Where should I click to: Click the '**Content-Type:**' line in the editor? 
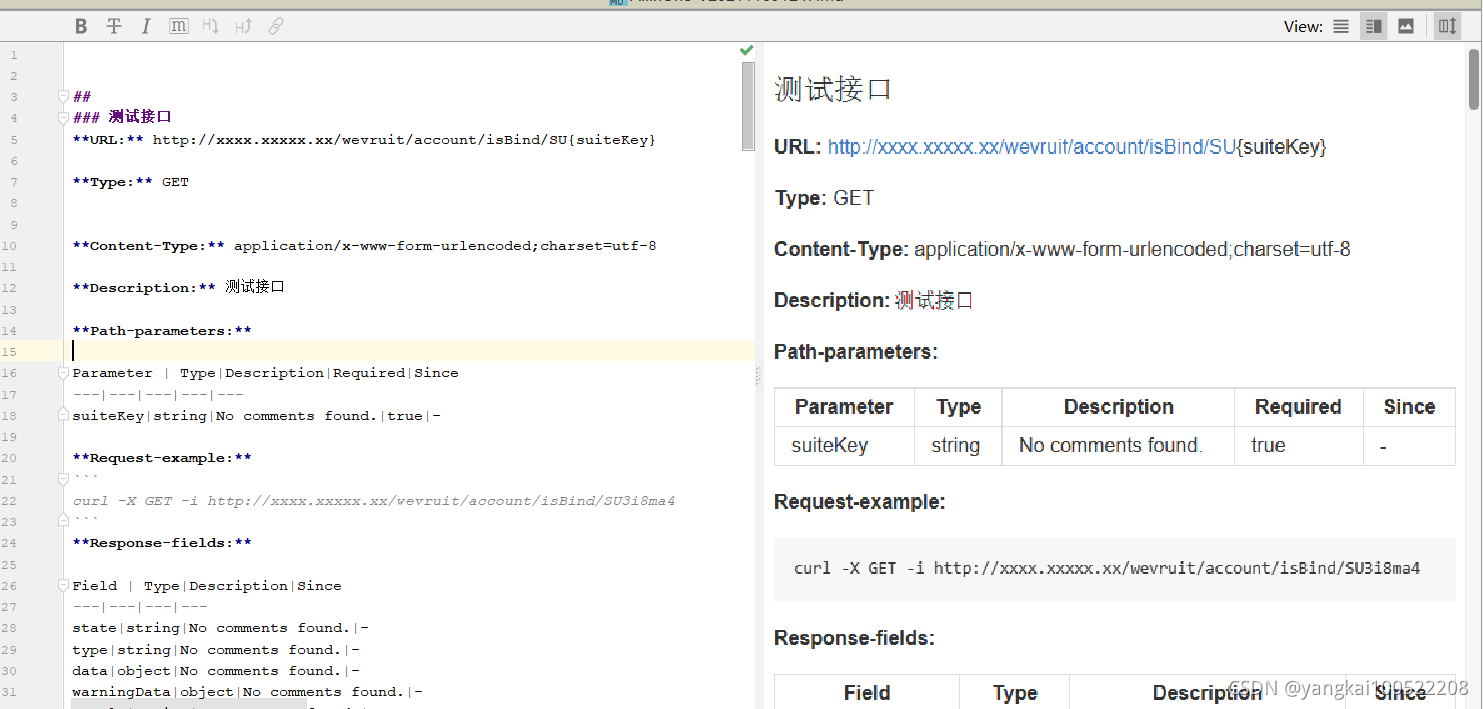coord(364,246)
